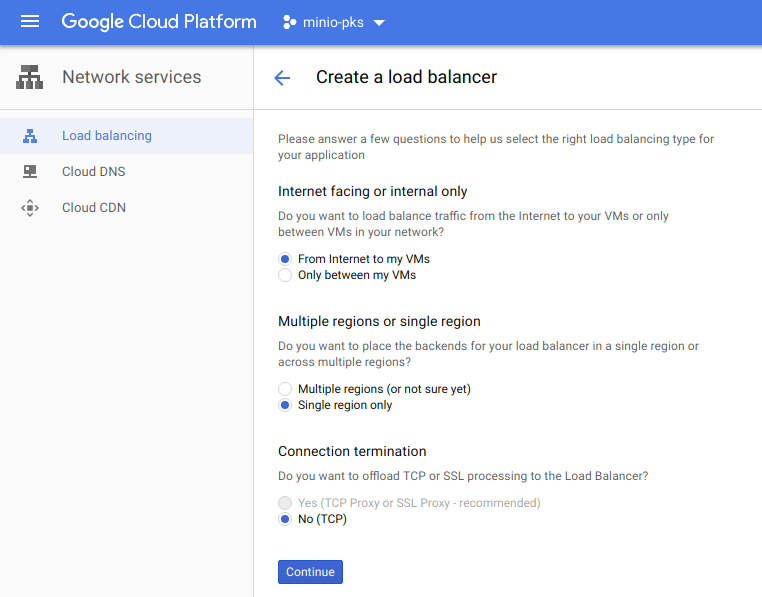Click the Network services header title
Viewport: 762px width, 597px height.
click(x=131, y=77)
